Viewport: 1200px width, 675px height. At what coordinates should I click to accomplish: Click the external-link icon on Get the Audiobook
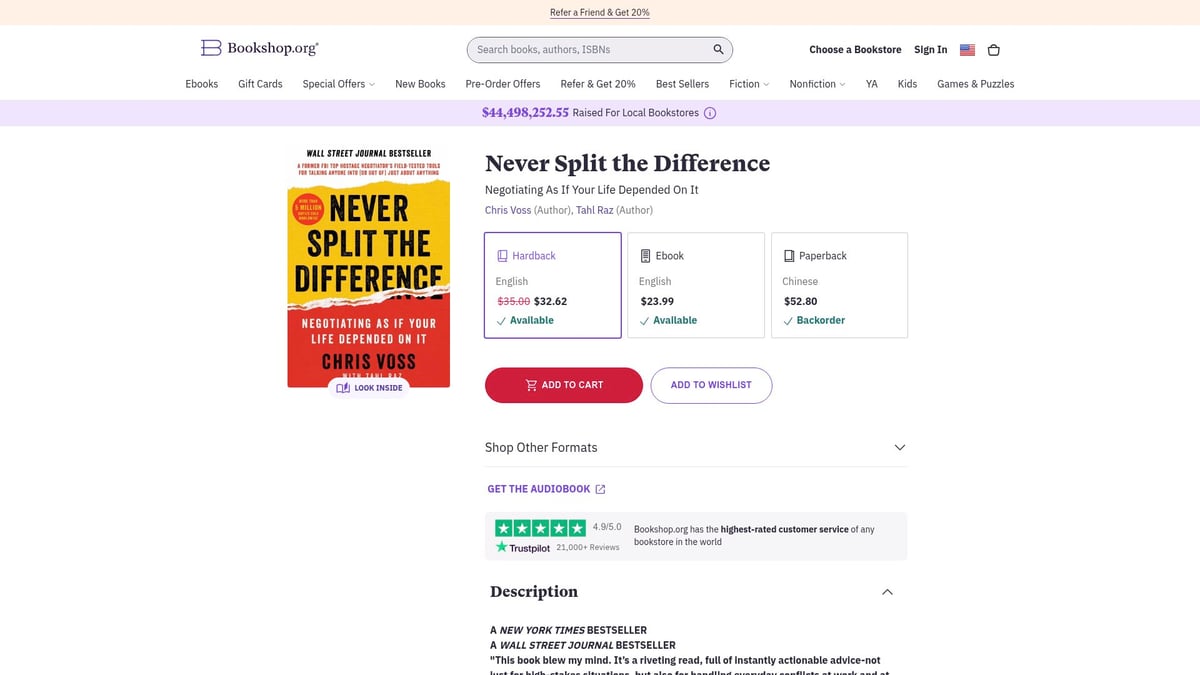600,489
